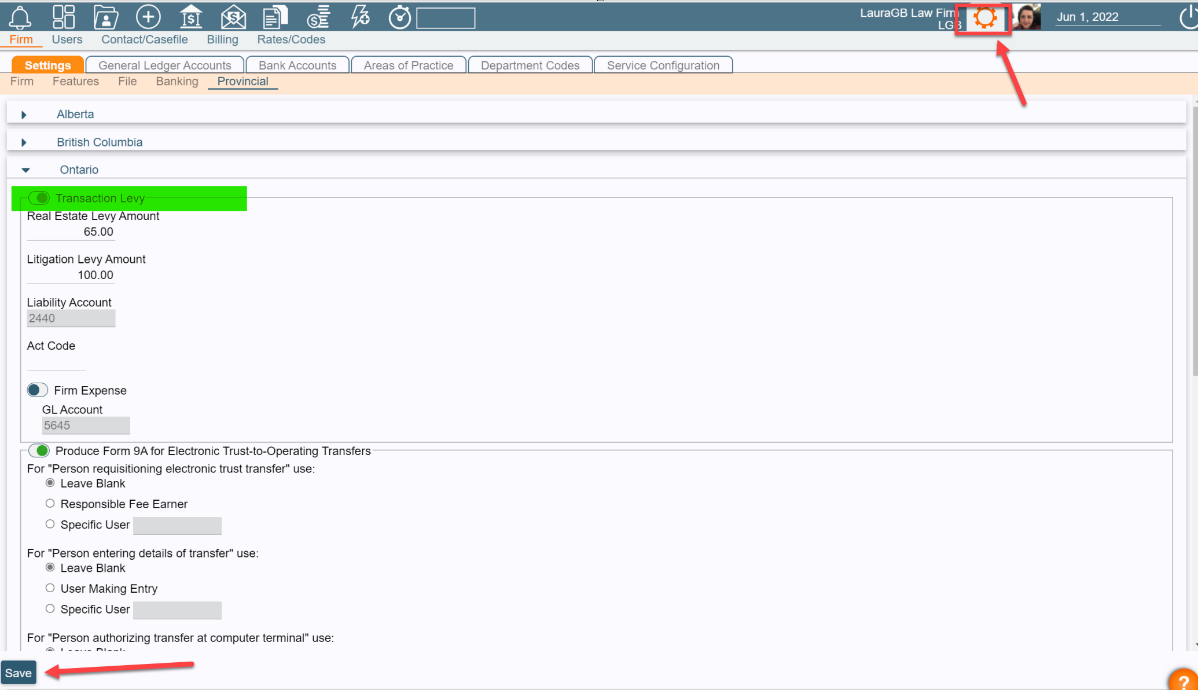Click the envelope with dollar sign icon

point(232,16)
